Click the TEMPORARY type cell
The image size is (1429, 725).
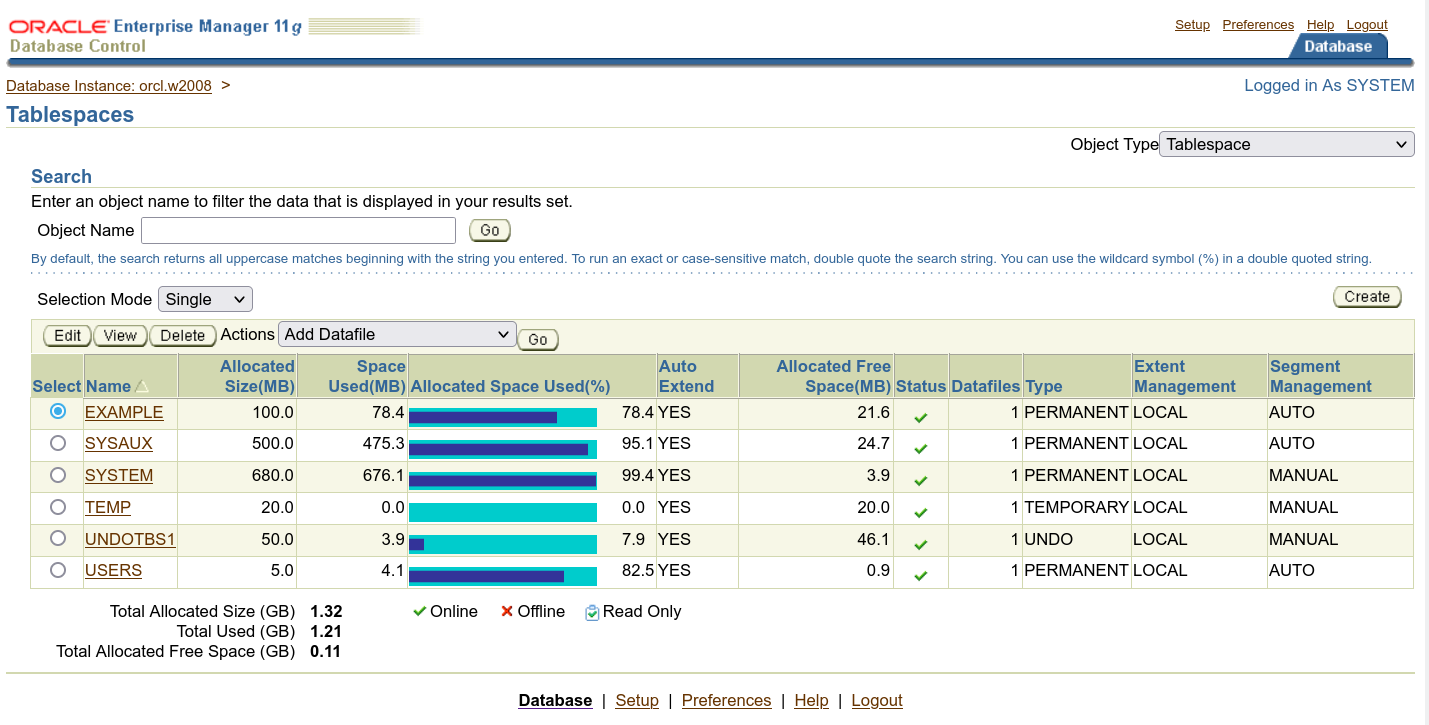pyautogui.click(x=1076, y=507)
